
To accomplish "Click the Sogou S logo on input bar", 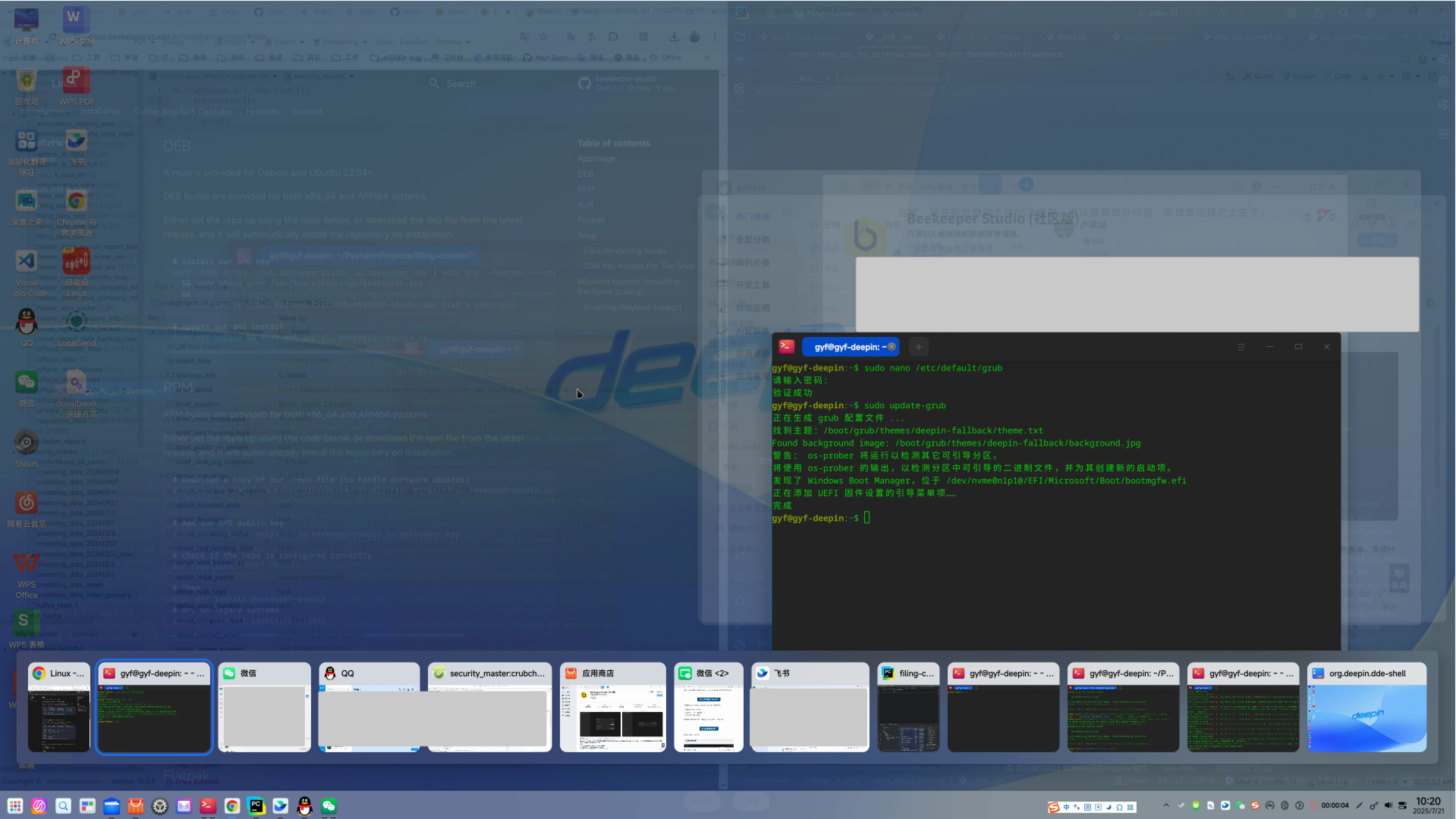I will pyautogui.click(x=1054, y=807).
